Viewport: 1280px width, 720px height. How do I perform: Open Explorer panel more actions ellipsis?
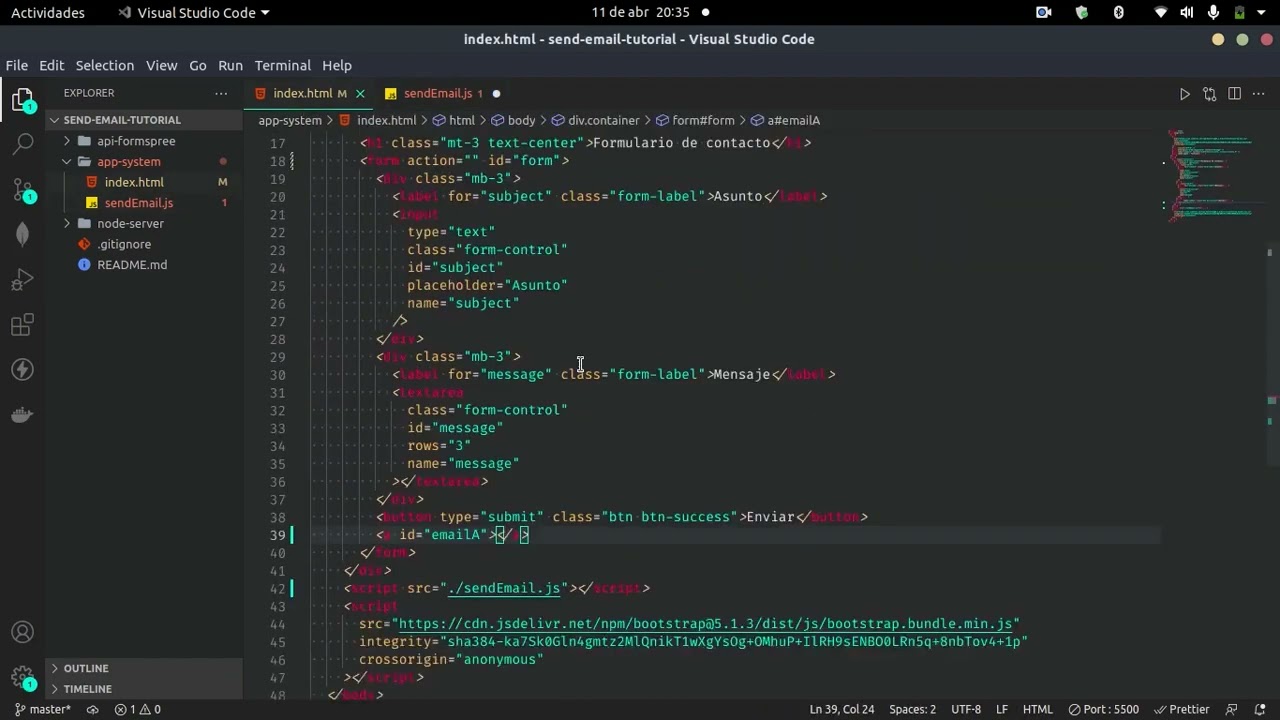221,93
